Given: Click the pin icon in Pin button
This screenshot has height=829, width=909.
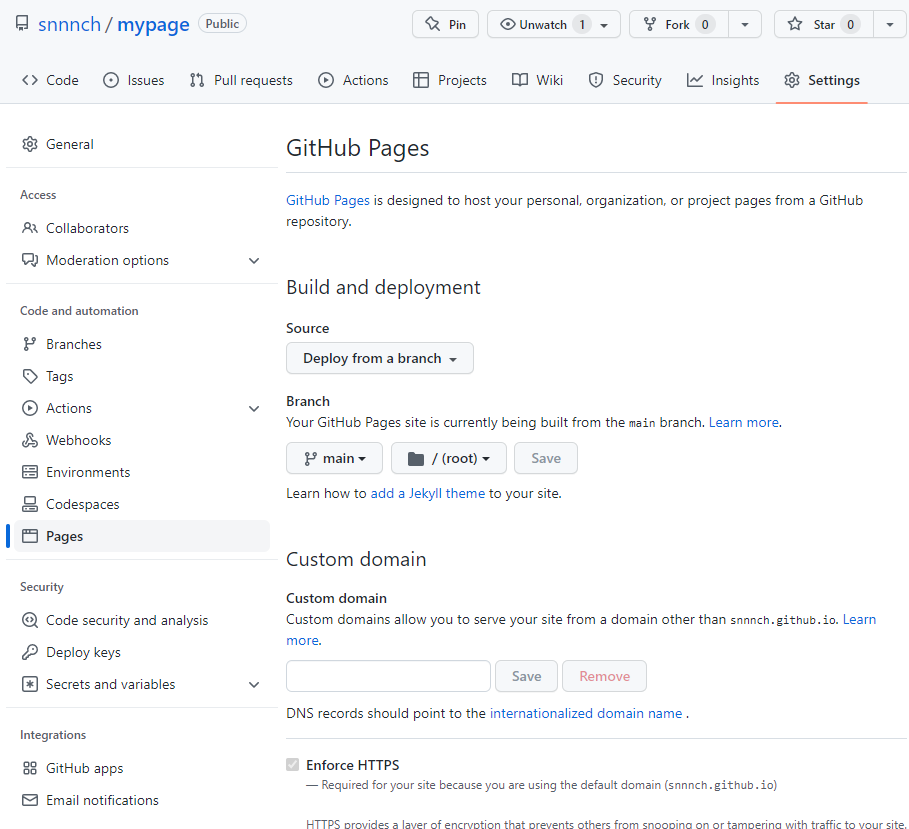Looking at the screenshot, I should pyautogui.click(x=432, y=24).
